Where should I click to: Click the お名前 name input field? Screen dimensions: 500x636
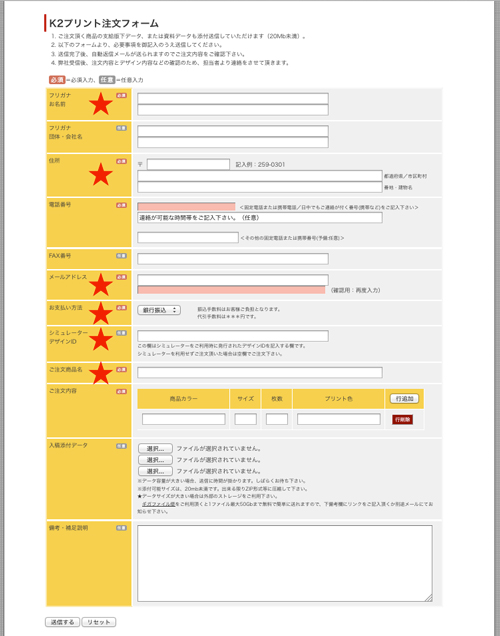coord(233,110)
